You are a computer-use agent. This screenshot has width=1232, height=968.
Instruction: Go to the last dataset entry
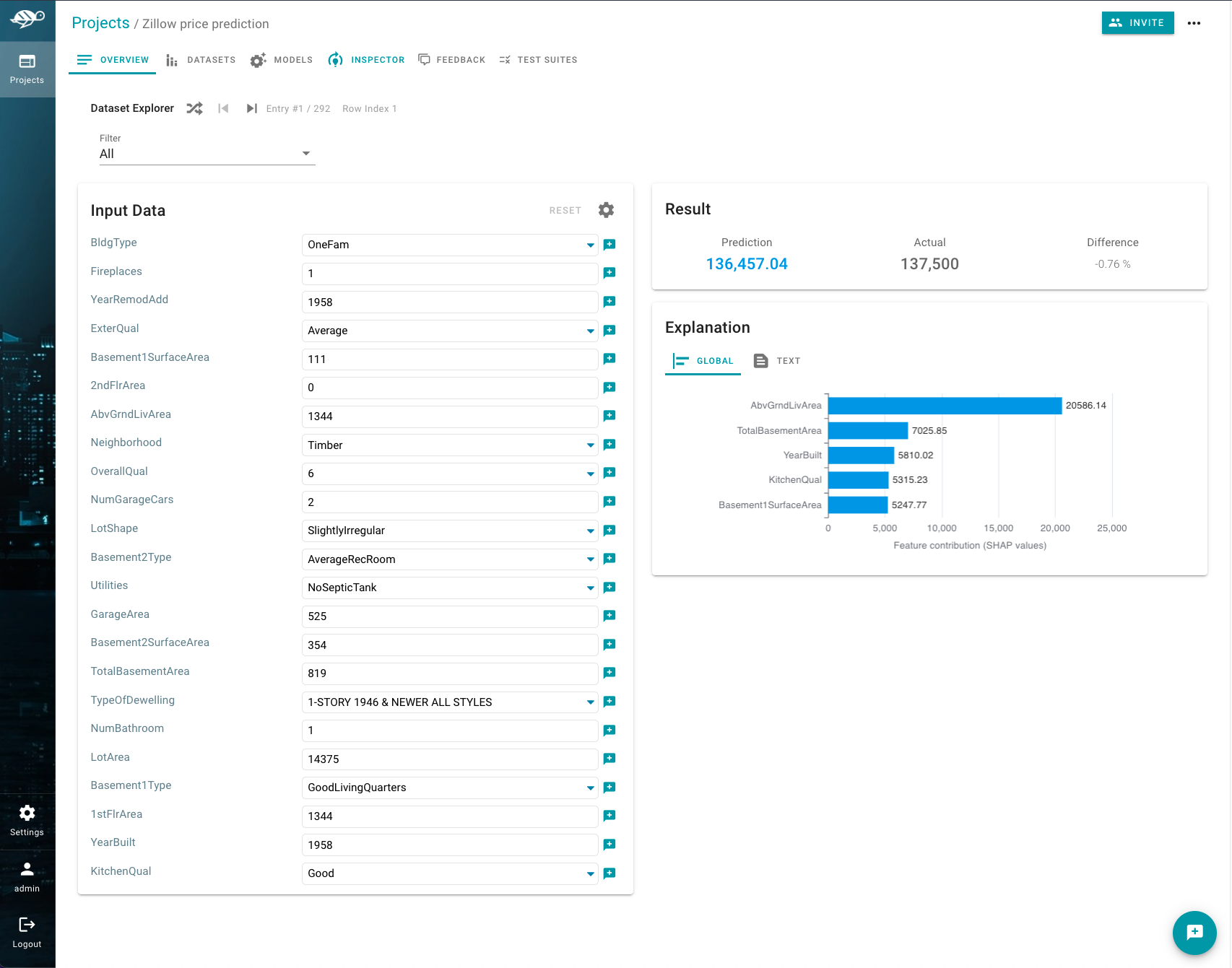251,108
